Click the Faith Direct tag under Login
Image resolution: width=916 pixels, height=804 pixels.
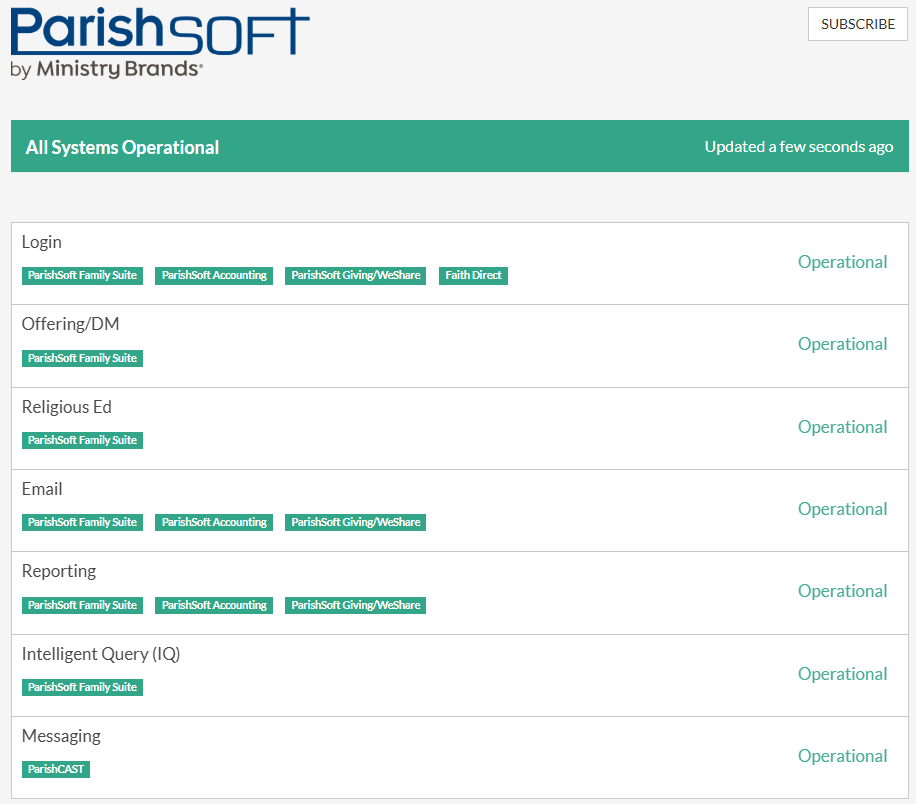click(473, 275)
